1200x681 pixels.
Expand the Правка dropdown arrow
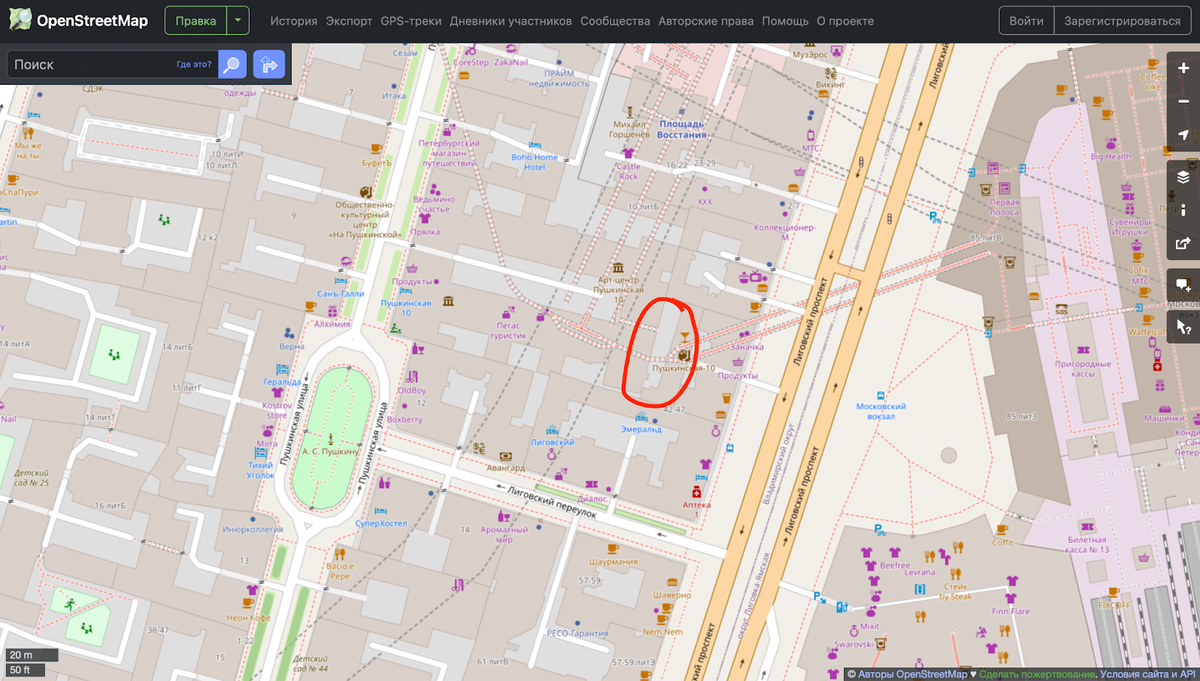click(x=237, y=20)
